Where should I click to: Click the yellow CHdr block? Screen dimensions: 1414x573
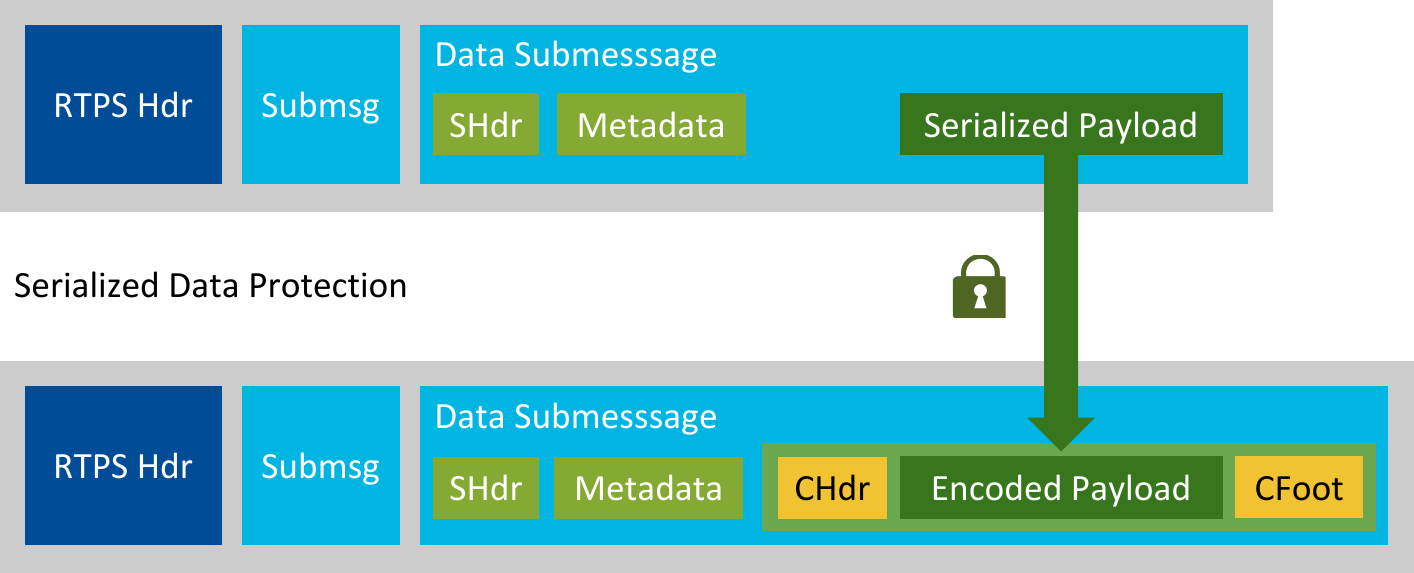pos(832,488)
